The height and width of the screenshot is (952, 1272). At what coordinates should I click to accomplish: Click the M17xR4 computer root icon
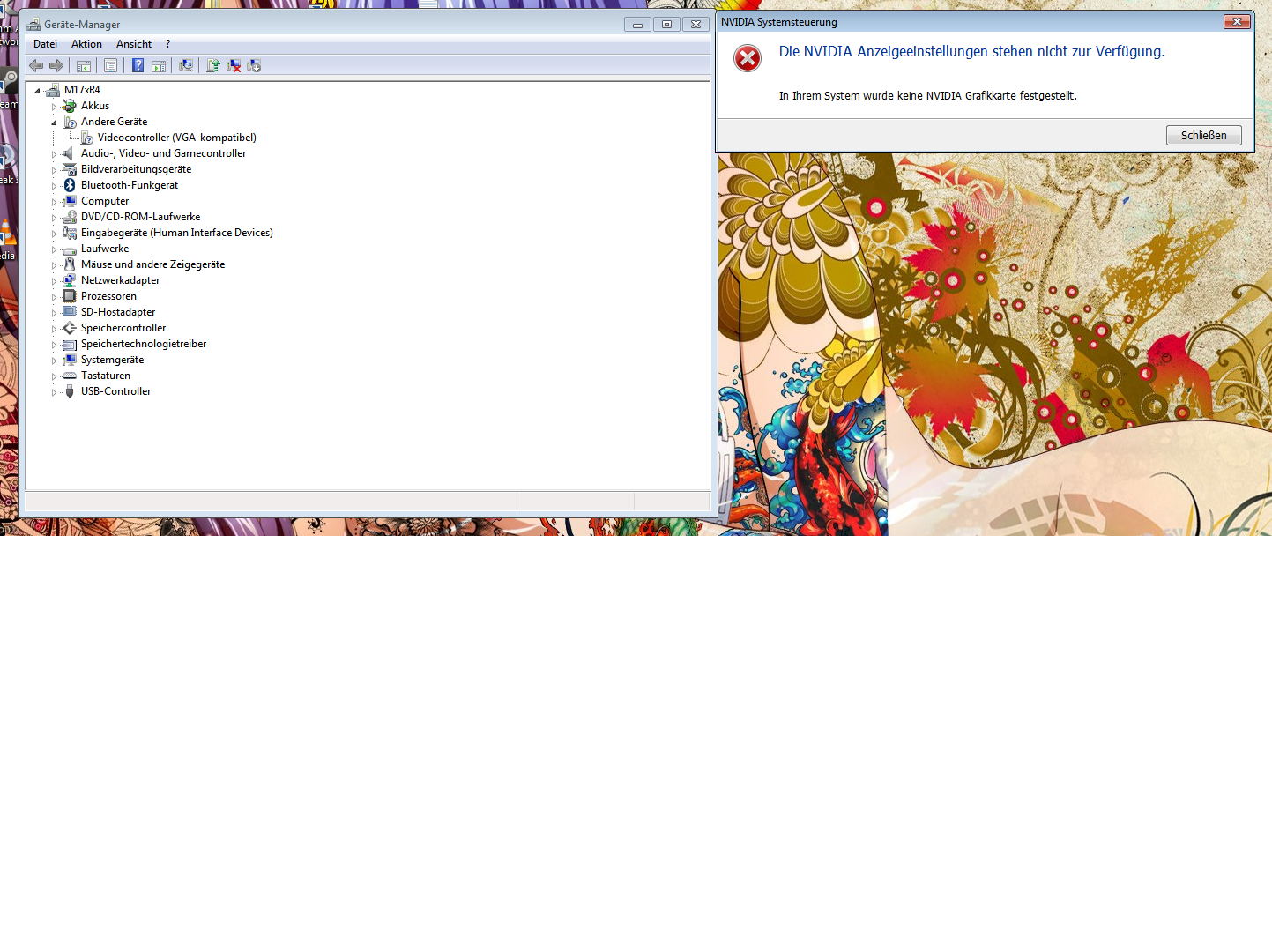[x=53, y=90]
